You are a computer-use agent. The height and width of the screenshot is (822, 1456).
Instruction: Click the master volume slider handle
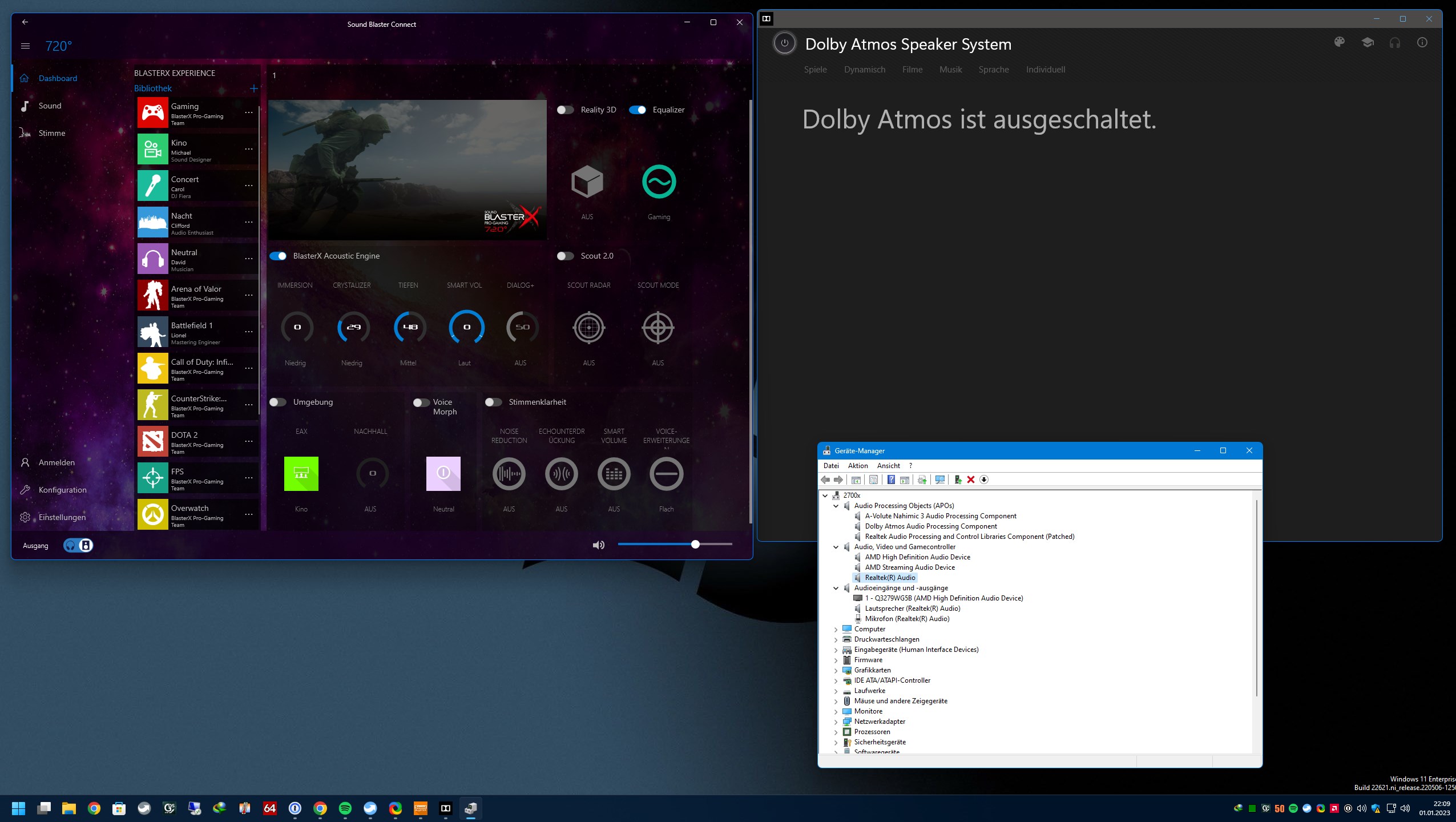pos(695,544)
